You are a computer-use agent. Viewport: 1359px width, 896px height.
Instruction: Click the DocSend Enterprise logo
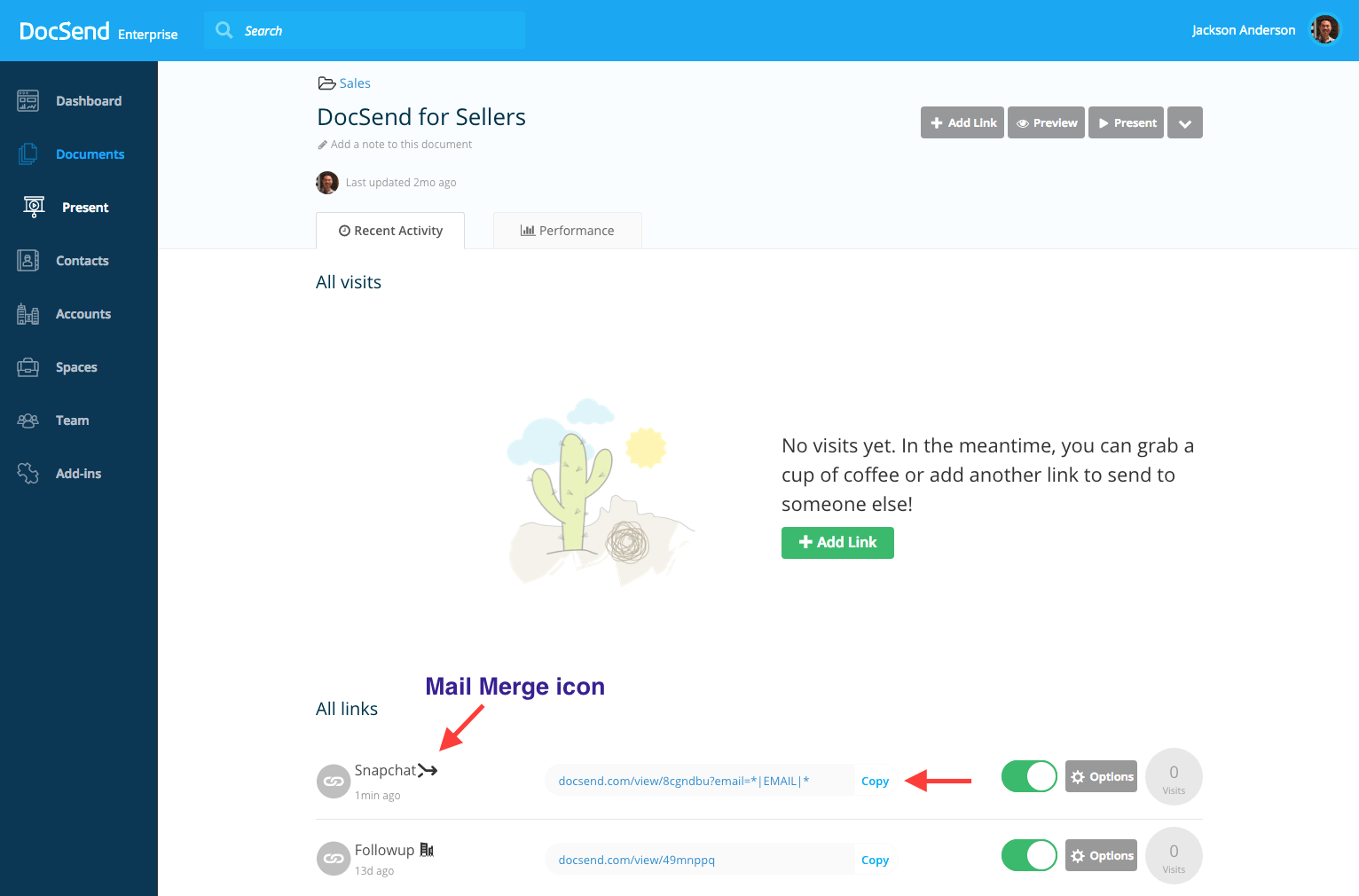[x=98, y=31]
